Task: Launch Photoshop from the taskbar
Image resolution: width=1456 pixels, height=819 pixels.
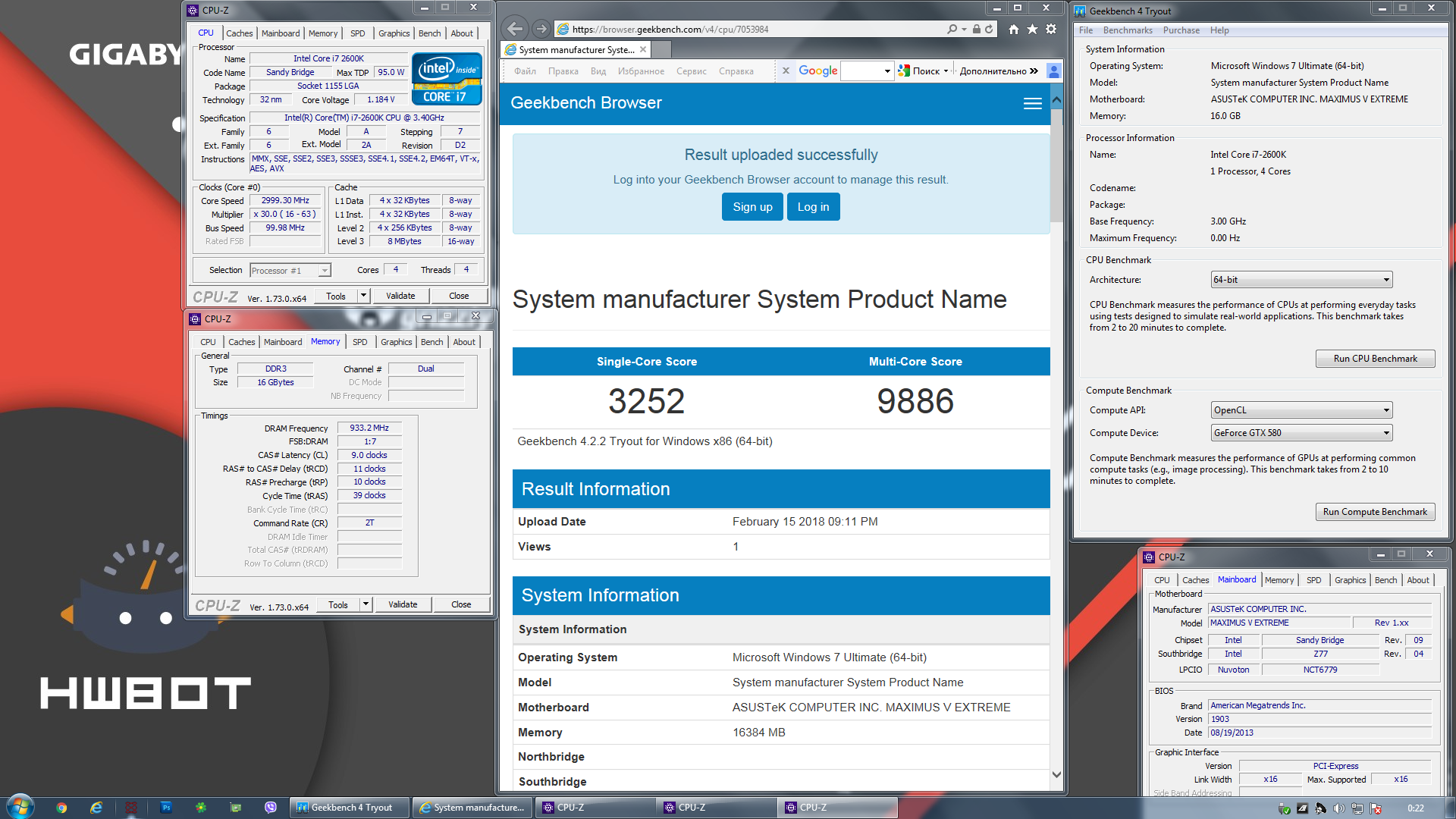Action: 166,808
